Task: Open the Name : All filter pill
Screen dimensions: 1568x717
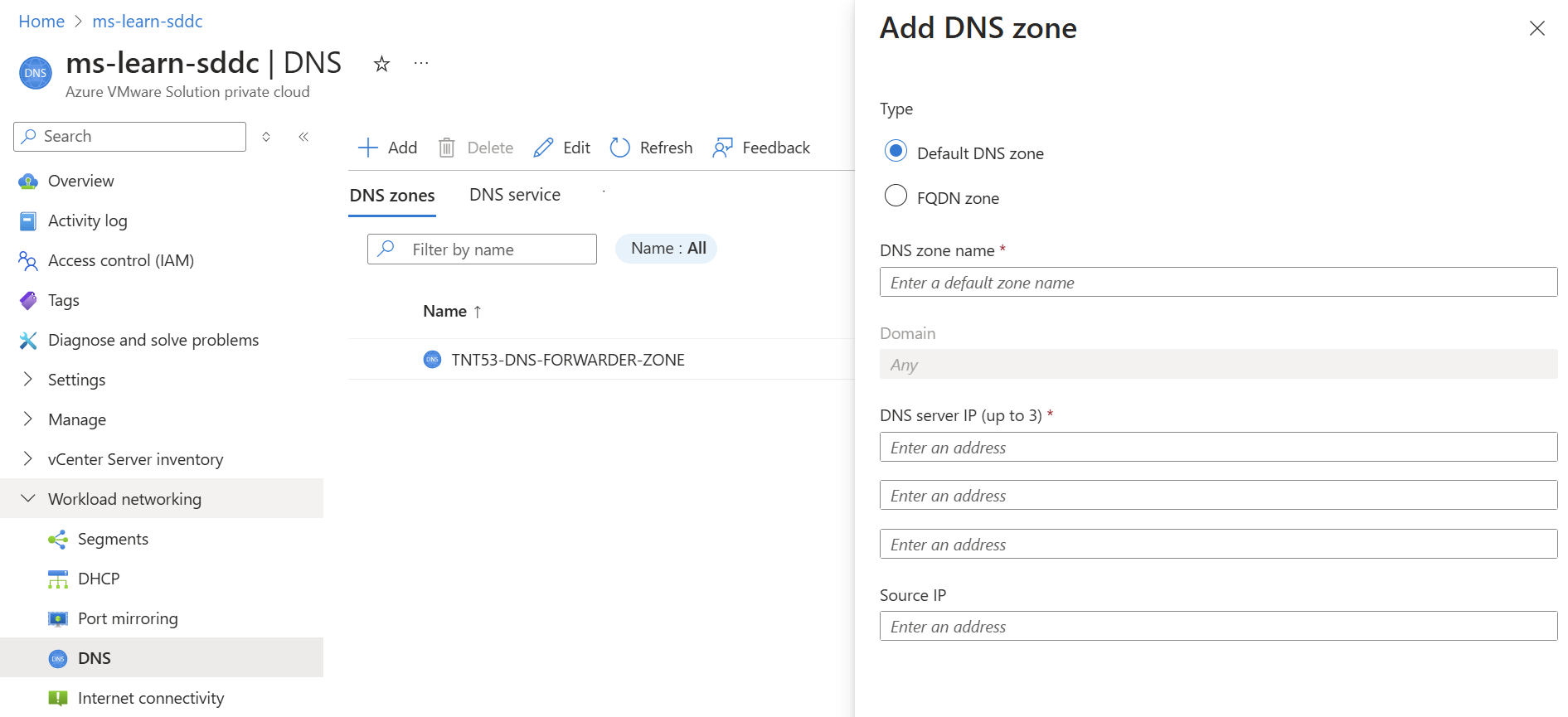Action: [x=667, y=249]
